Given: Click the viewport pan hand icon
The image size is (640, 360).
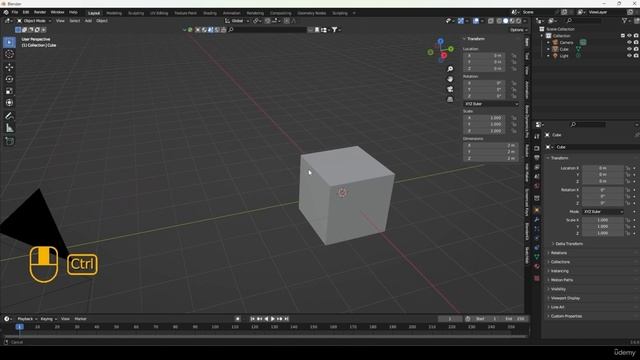Looking at the screenshot, I should point(450,79).
